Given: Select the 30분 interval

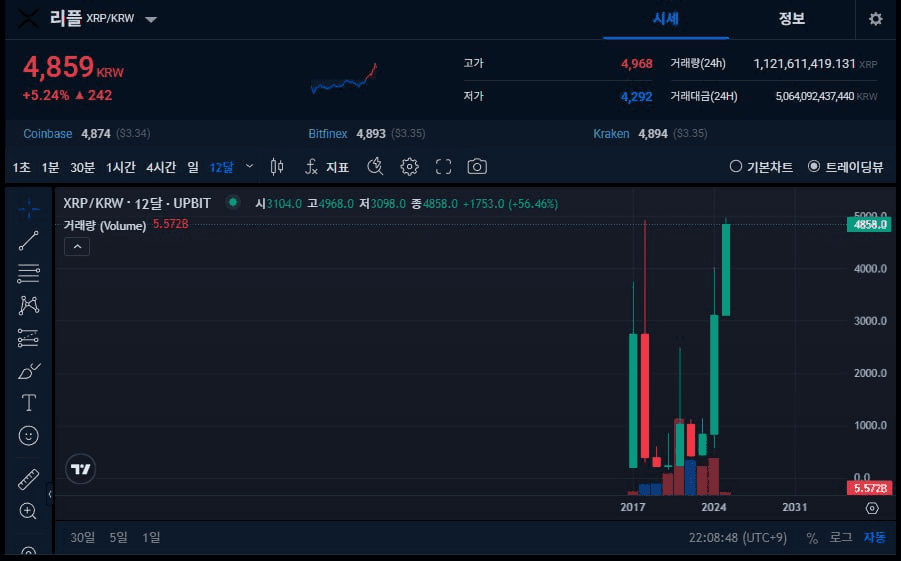Looking at the screenshot, I should 82,167.
